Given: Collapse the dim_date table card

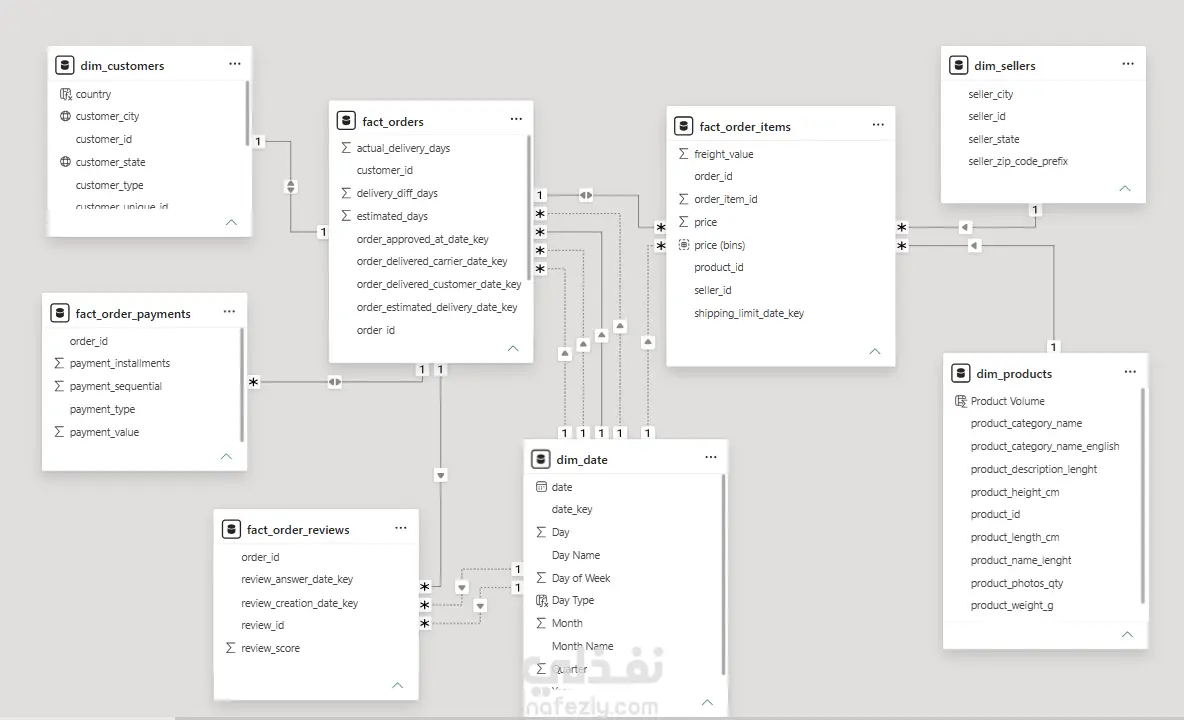Looking at the screenshot, I should (707, 703).
